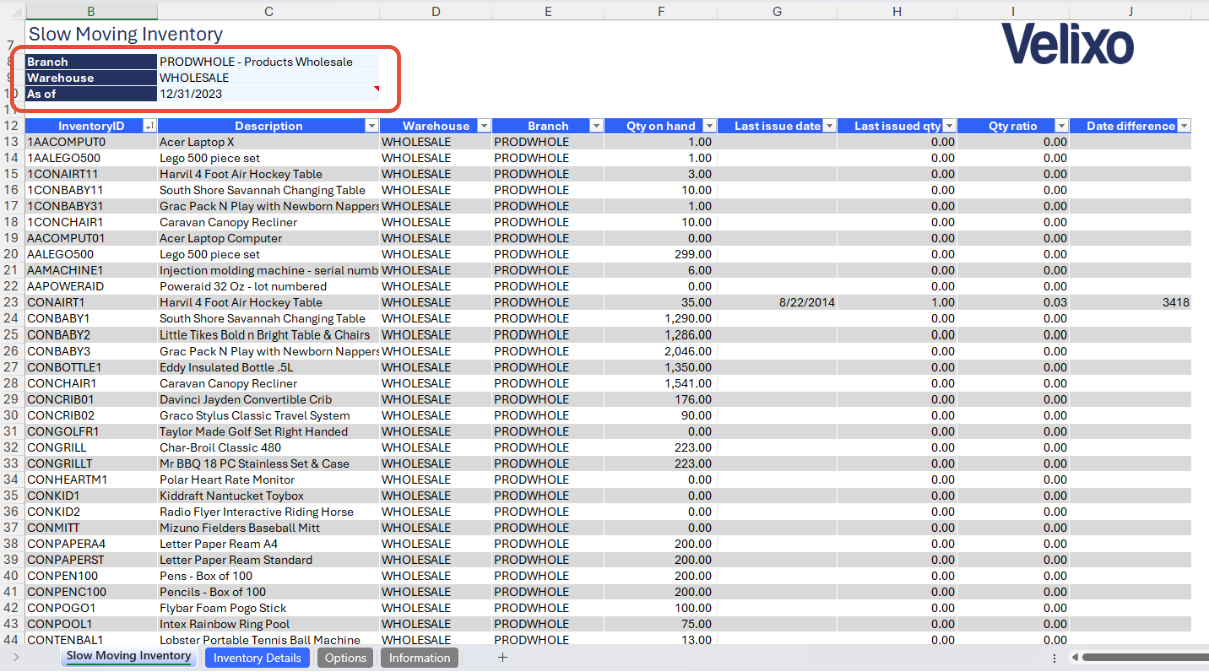The height and width of the screenshot is (672, 1209).
Task: Select column I header
Action: pos(1013,11)
